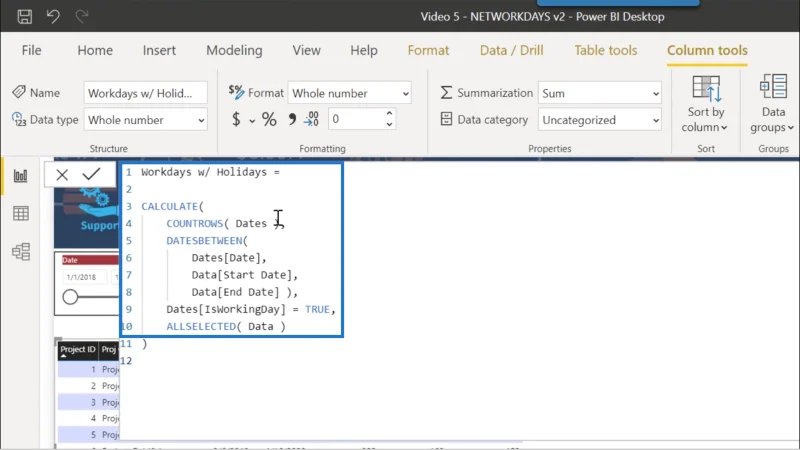Click the date slicer slider handle
This screenshot has height=450, width=800.
[70, 296]
